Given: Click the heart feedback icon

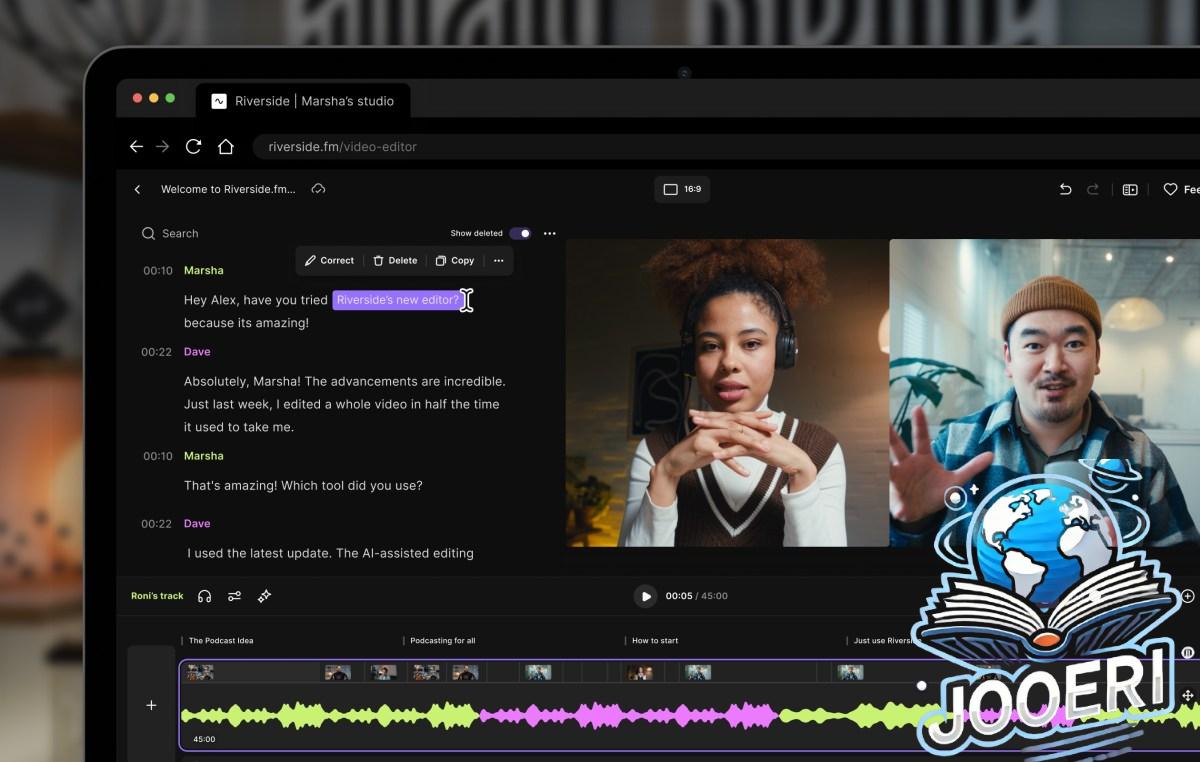Looking at the screenshot, I should point(1170,189).
